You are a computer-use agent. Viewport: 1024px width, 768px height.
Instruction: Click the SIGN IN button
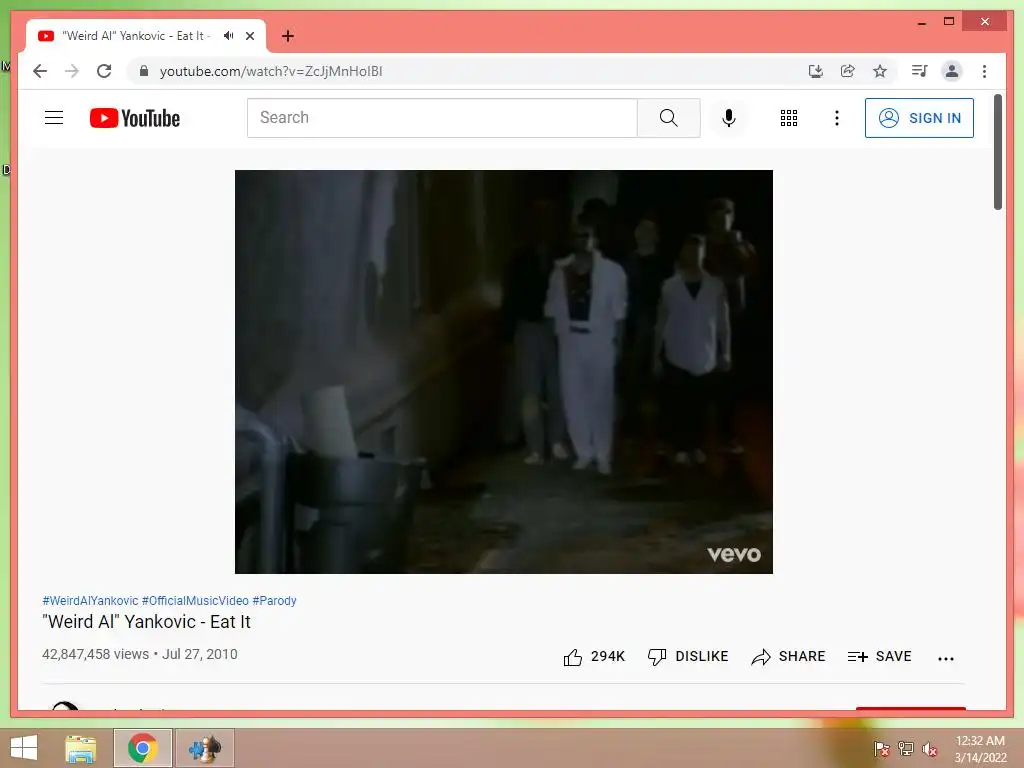pos(919,118)
